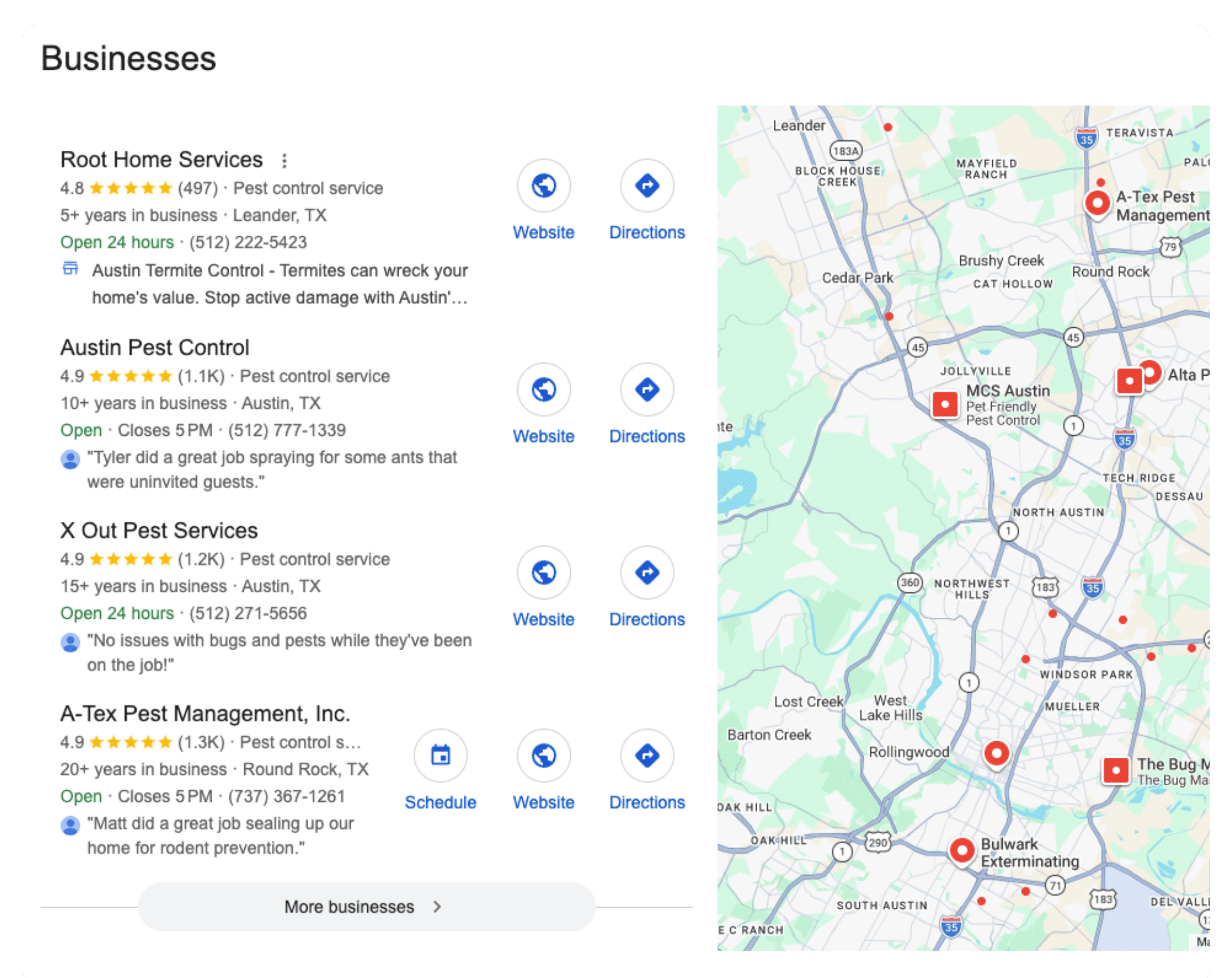Click the X Out Pest Services star rating
The width and height of the screenshot is (1232, 978).
coord(131,559)
